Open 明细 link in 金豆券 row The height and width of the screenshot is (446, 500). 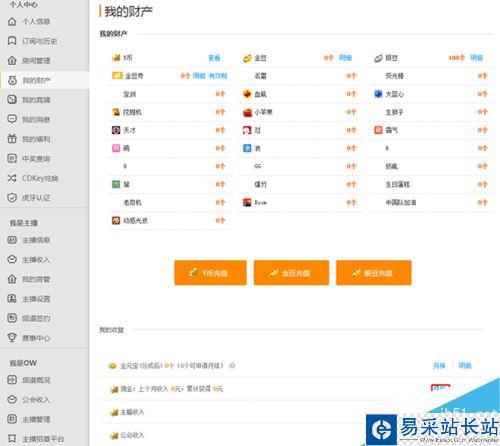click(x=199, y=76)
